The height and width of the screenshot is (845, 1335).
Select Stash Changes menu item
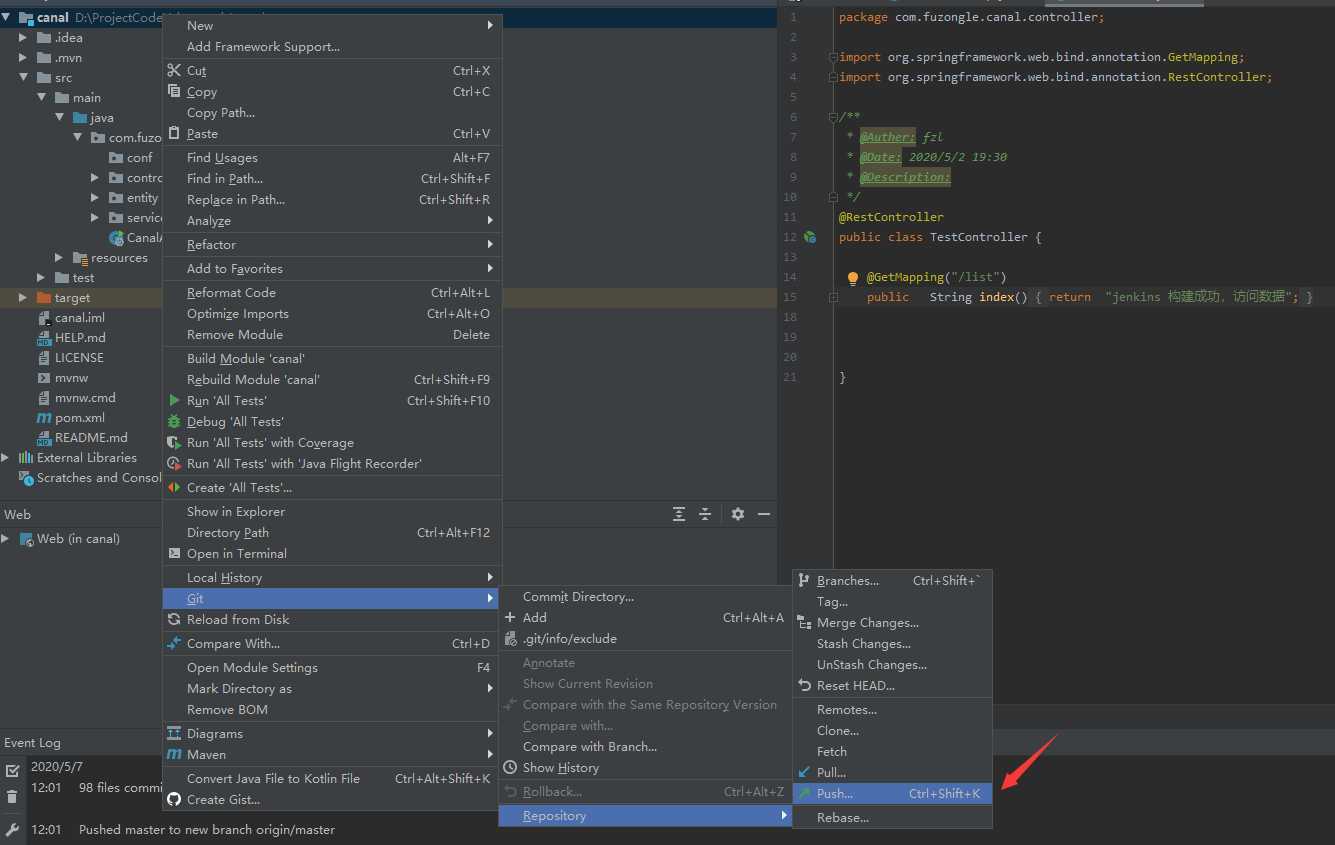[x=892, y=643]
